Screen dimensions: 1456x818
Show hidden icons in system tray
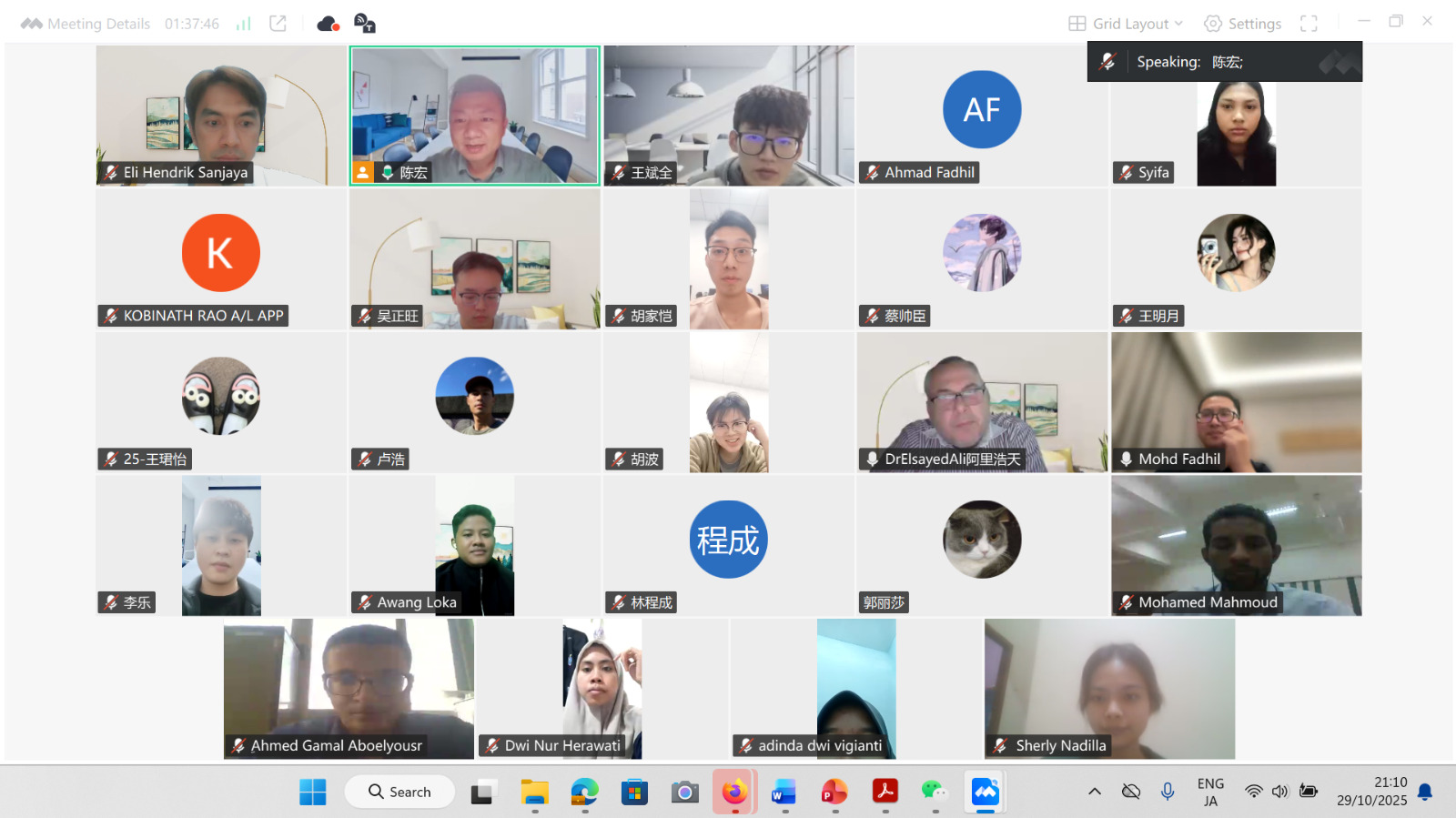coord(1095,792)
